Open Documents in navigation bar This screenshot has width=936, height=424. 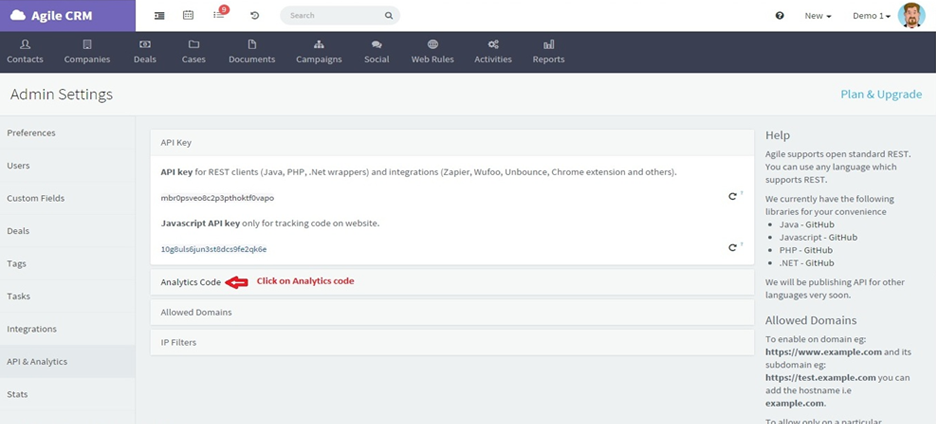click(x=252, y=52)
